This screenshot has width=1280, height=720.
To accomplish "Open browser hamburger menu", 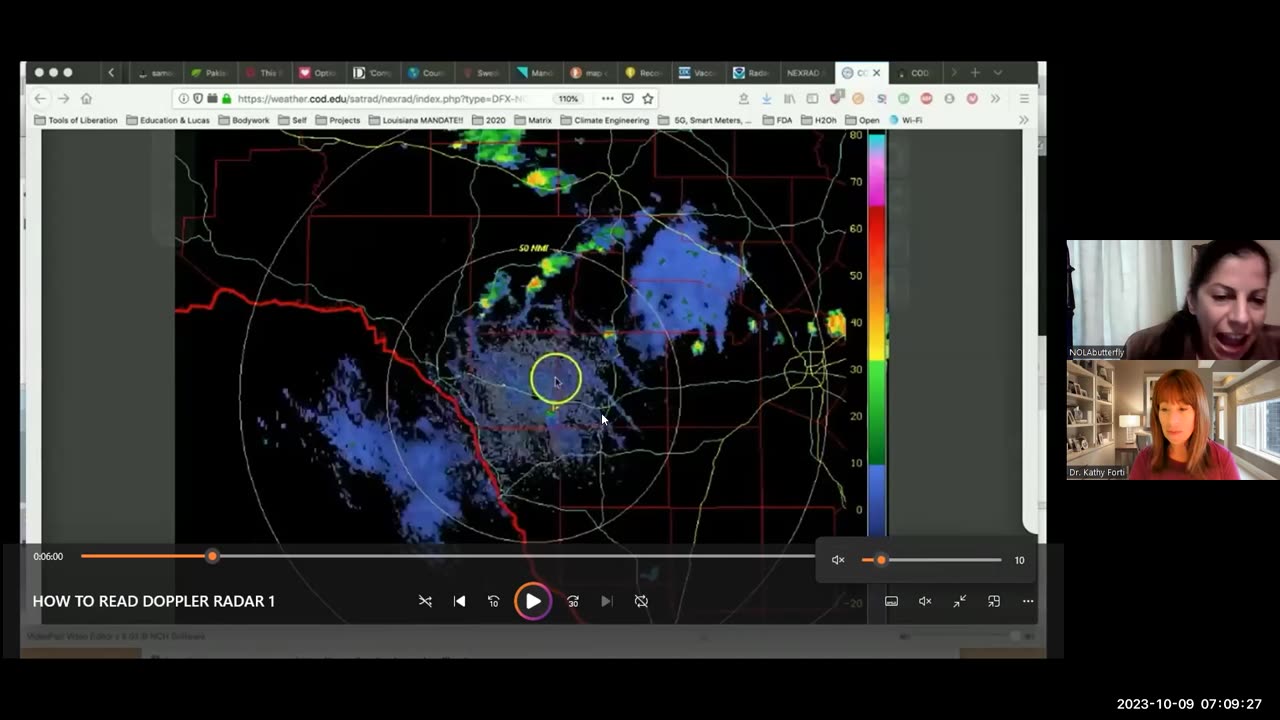I will click(x=1024, y=99).
